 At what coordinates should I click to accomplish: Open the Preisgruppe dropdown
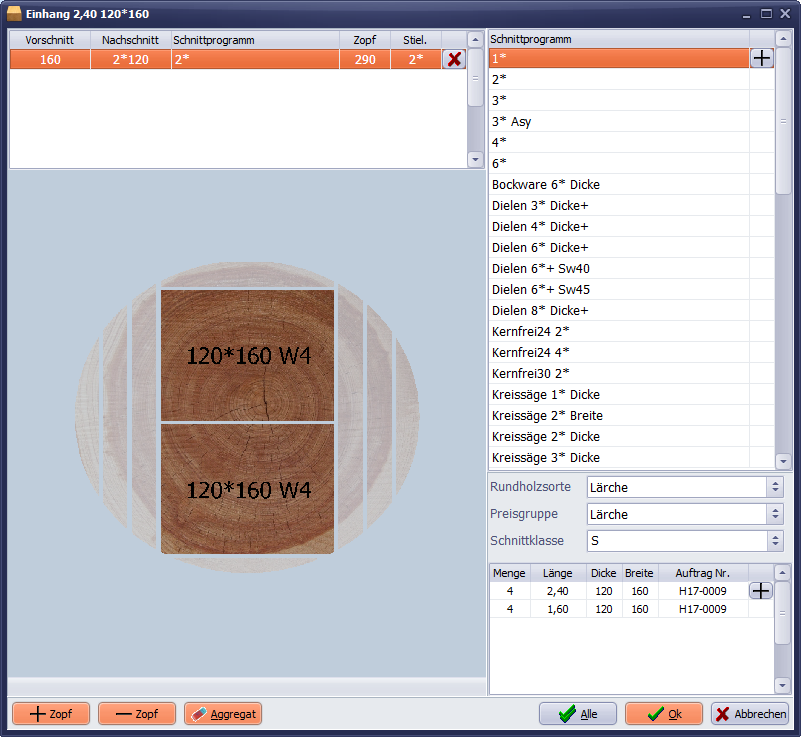pos(775,514)
